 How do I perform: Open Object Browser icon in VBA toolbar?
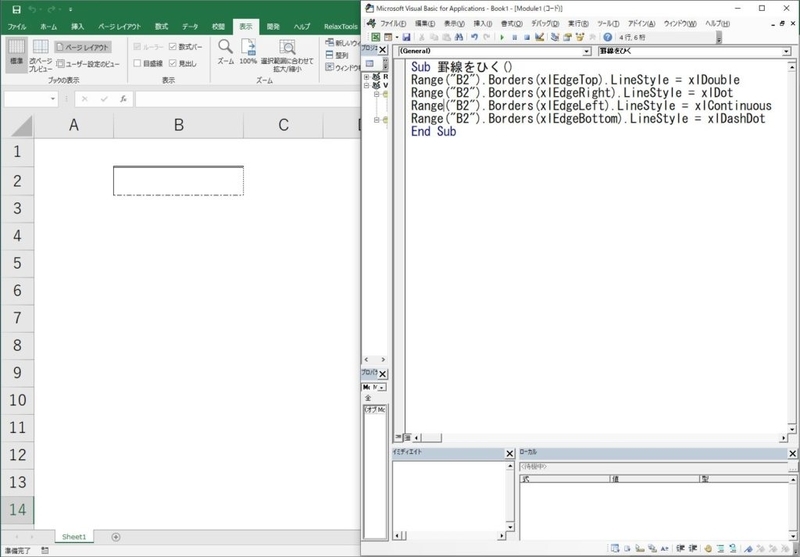580,37
